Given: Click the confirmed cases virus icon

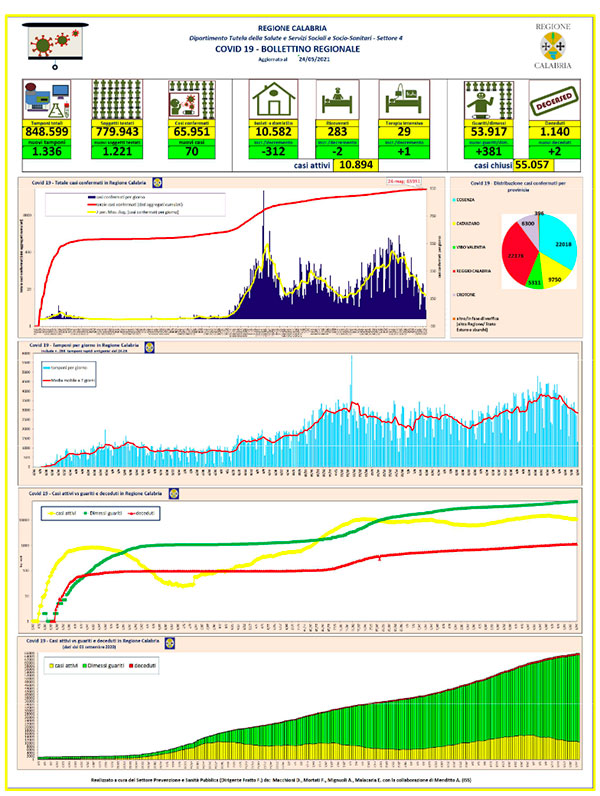Looking at the screenshot, I should (x=192, y=100).
